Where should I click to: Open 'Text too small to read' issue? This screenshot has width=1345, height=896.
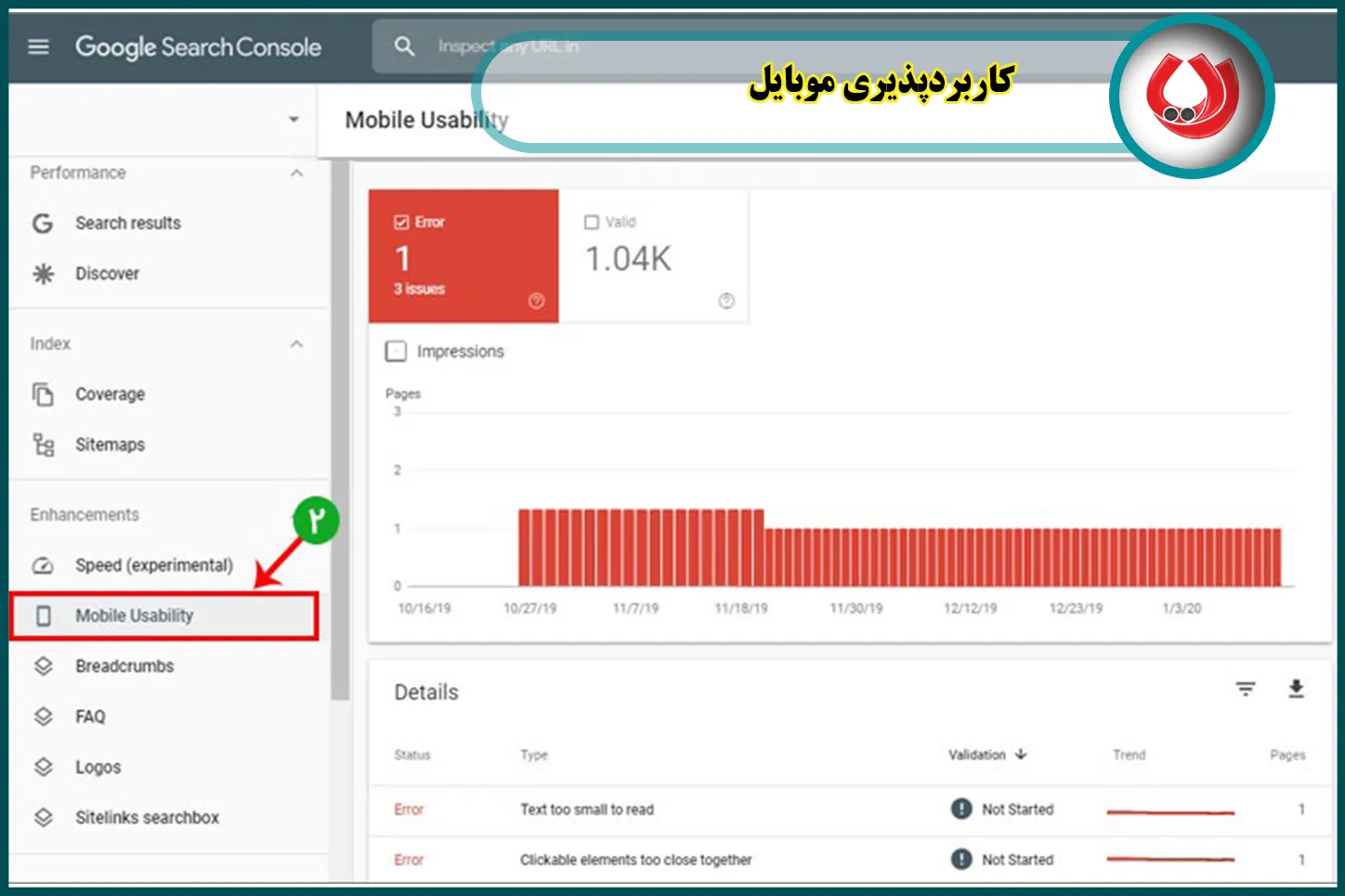tap(587, 810)
